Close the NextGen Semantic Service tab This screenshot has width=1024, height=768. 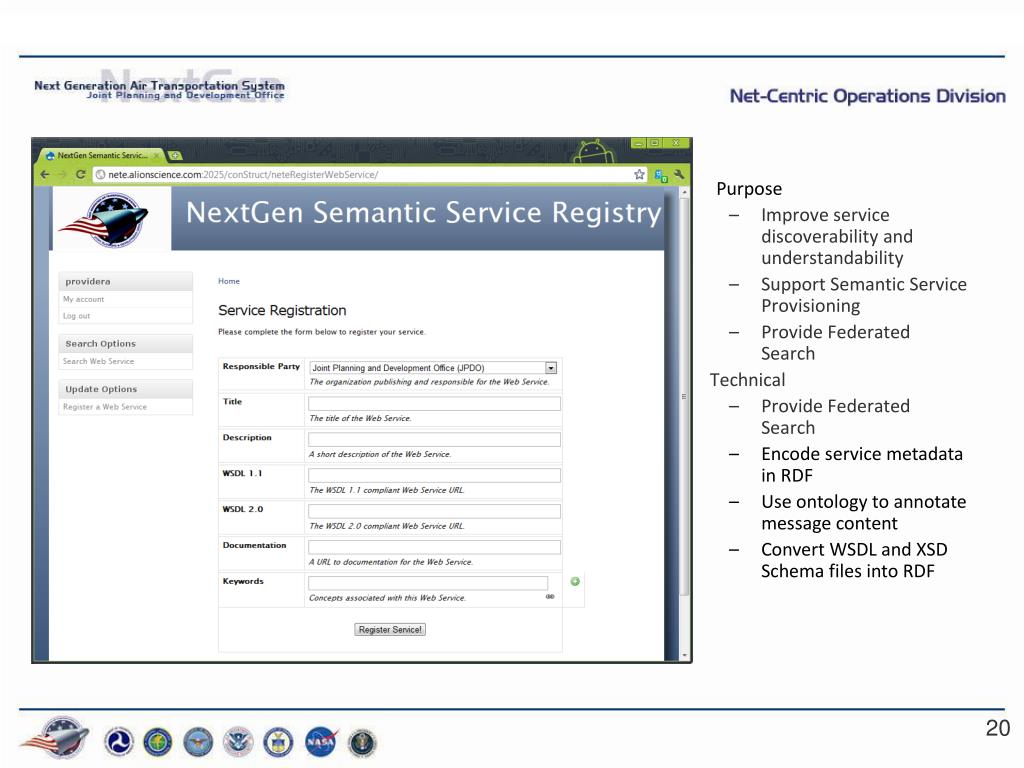156,155
